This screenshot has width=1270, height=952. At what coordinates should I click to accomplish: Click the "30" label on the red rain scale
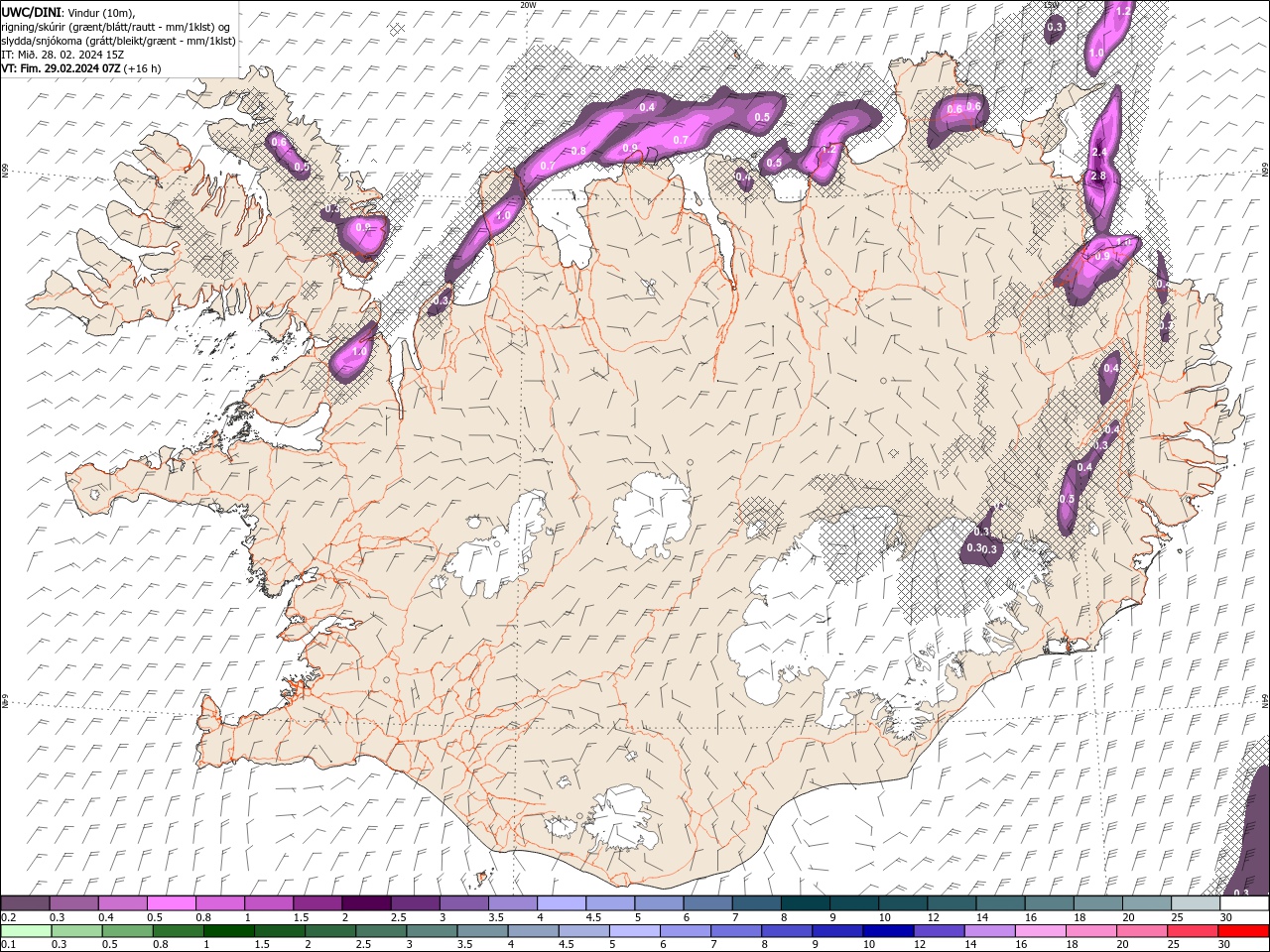click(1225, 945)
